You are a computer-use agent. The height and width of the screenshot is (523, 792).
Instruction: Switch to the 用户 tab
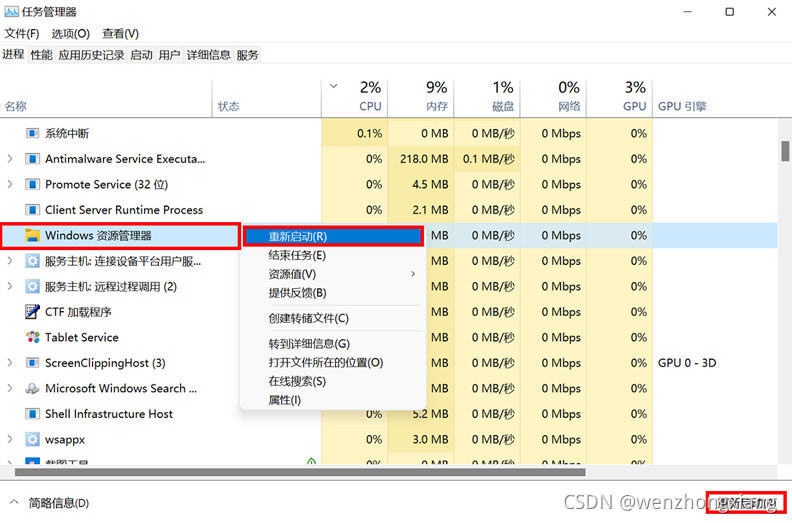point(169,55)
